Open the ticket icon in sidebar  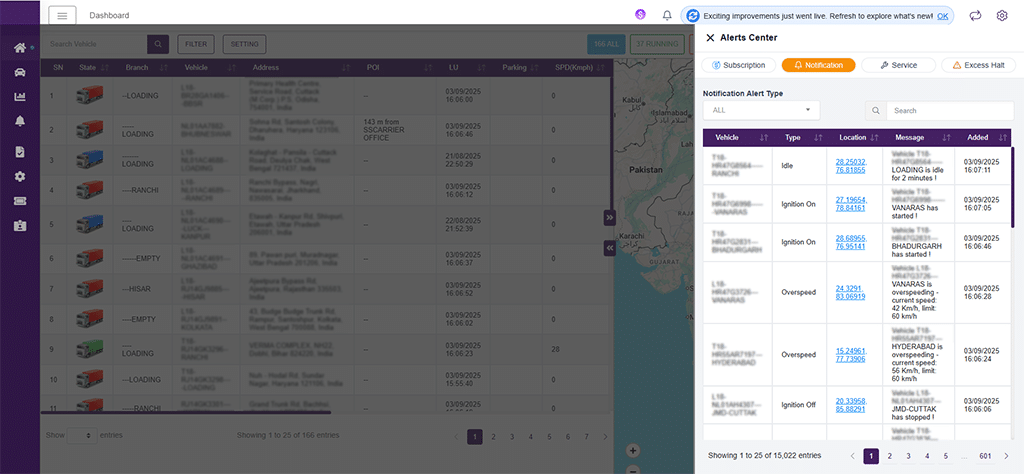20,200
